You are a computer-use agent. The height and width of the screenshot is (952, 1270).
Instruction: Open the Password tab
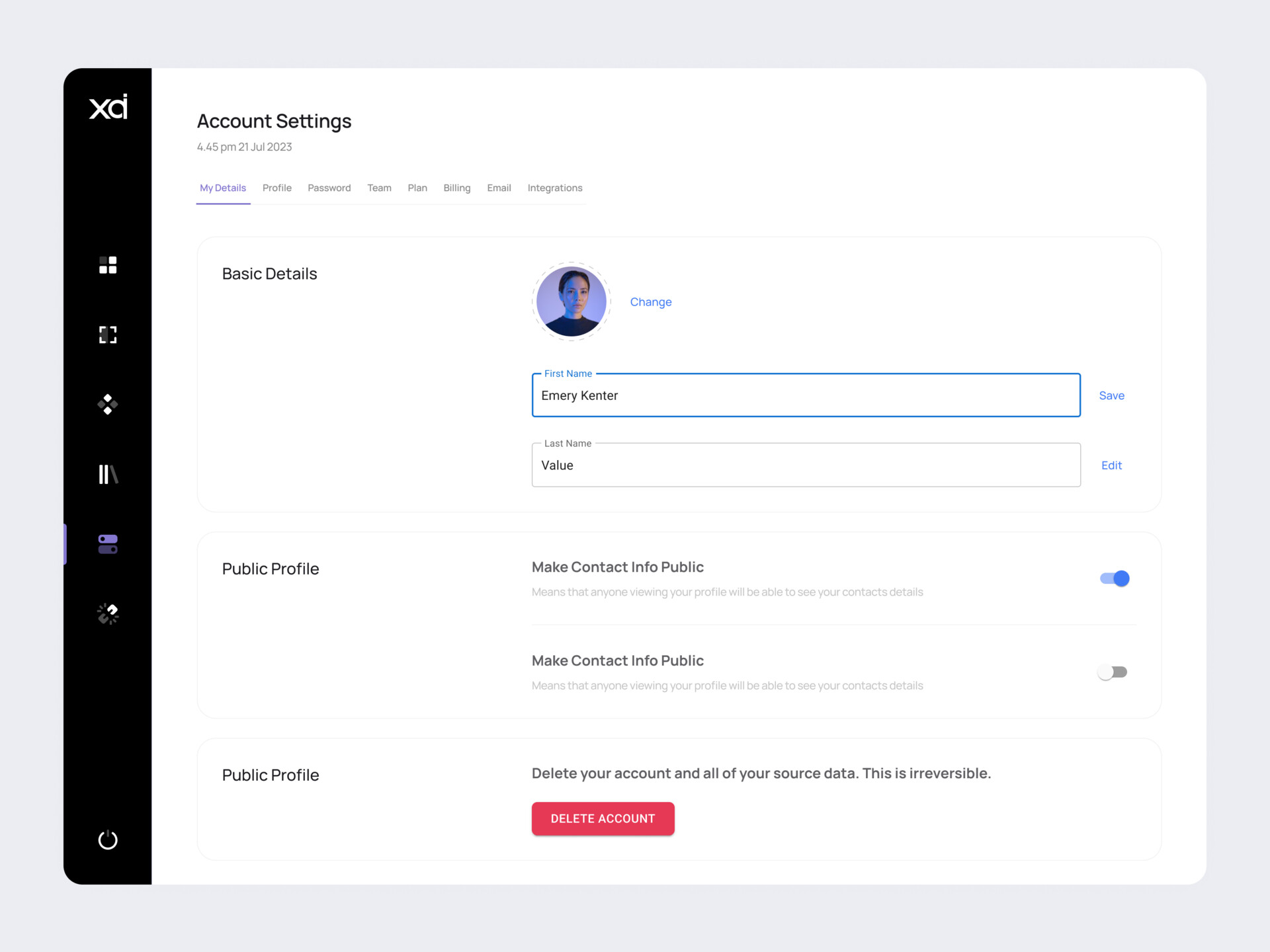329,188
